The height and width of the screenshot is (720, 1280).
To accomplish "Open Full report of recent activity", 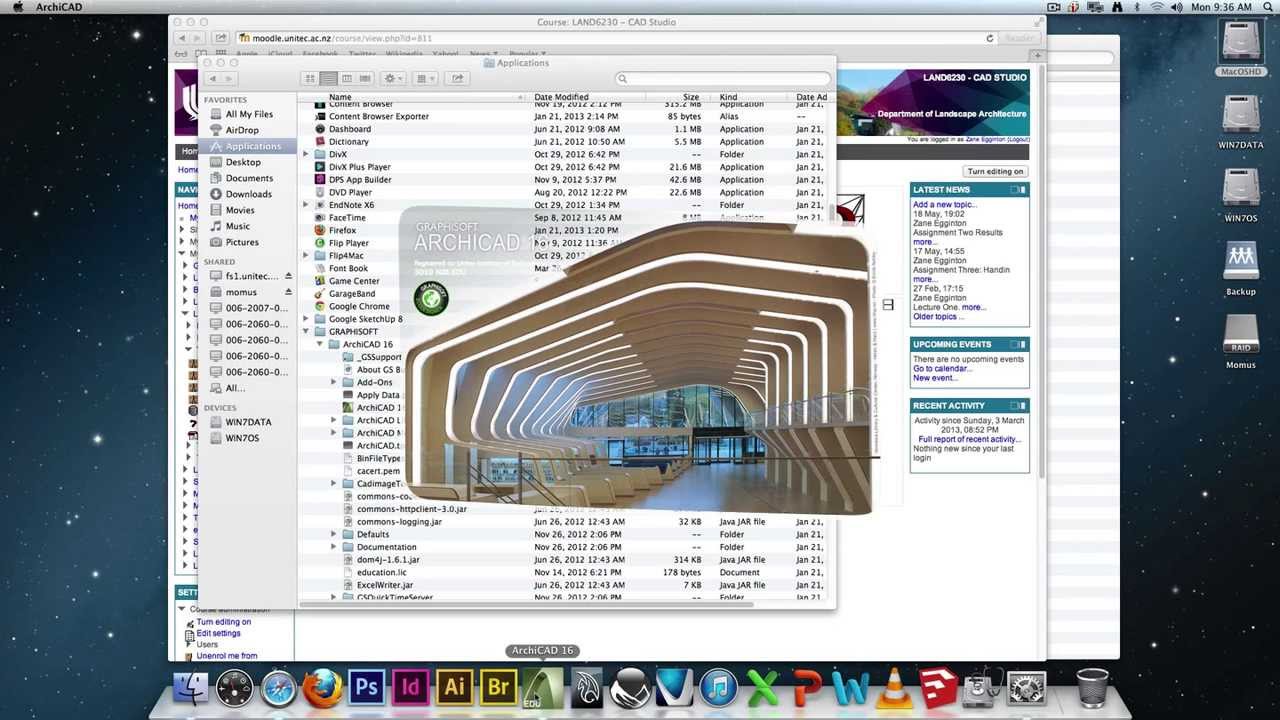I will [969, 439].
